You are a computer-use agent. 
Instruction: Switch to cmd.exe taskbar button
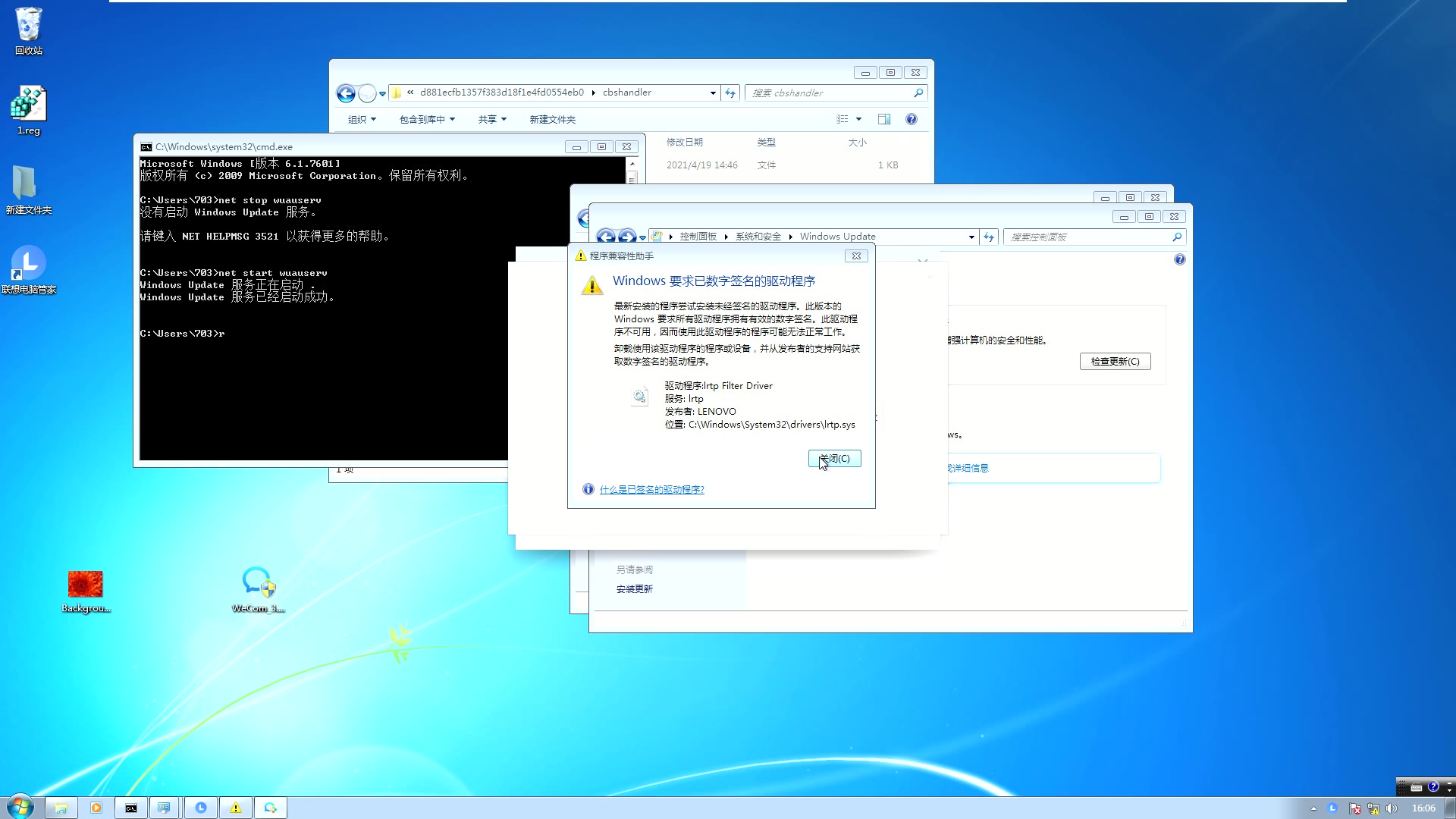[131, 808]
